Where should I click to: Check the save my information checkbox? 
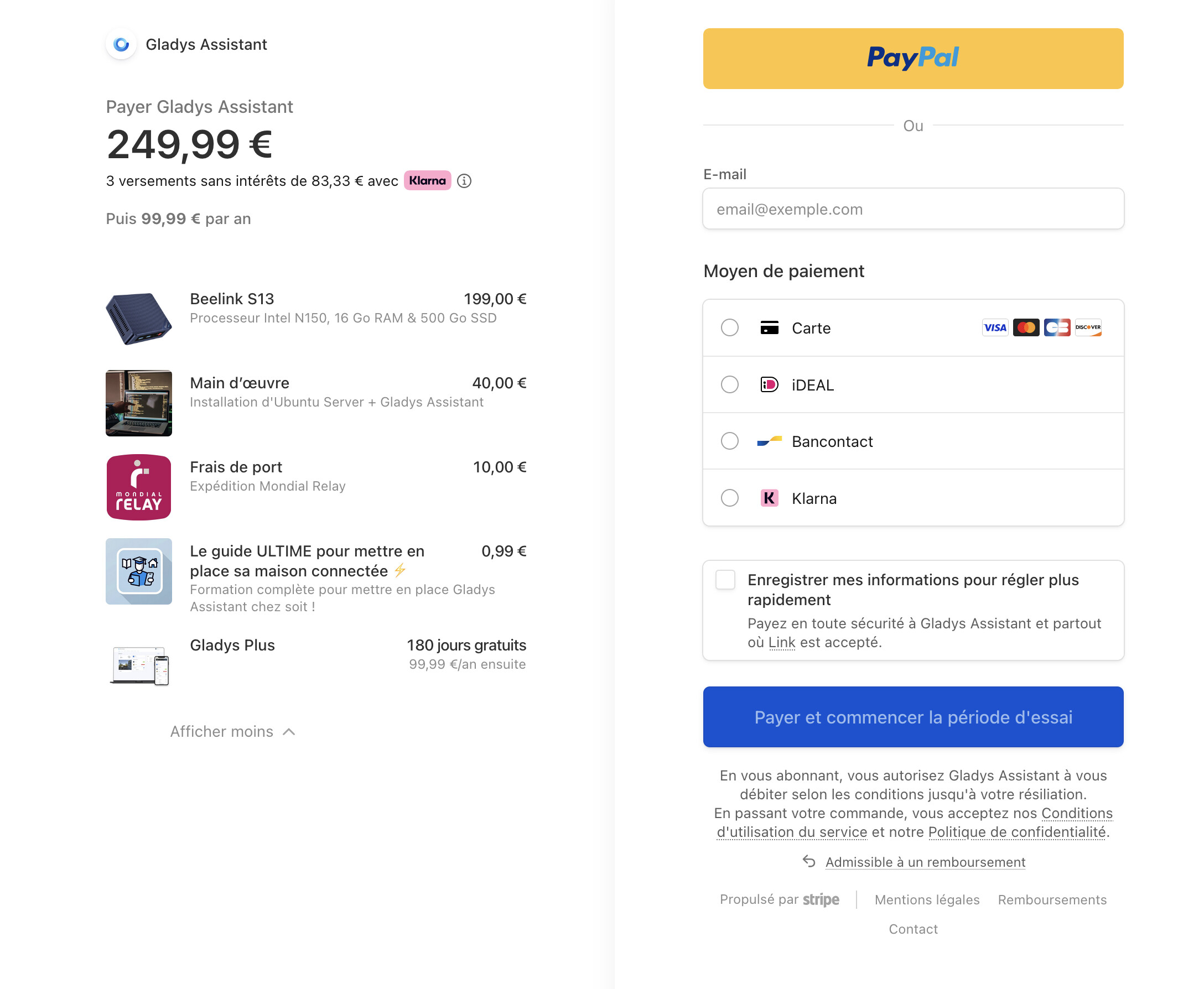[725, 580]
